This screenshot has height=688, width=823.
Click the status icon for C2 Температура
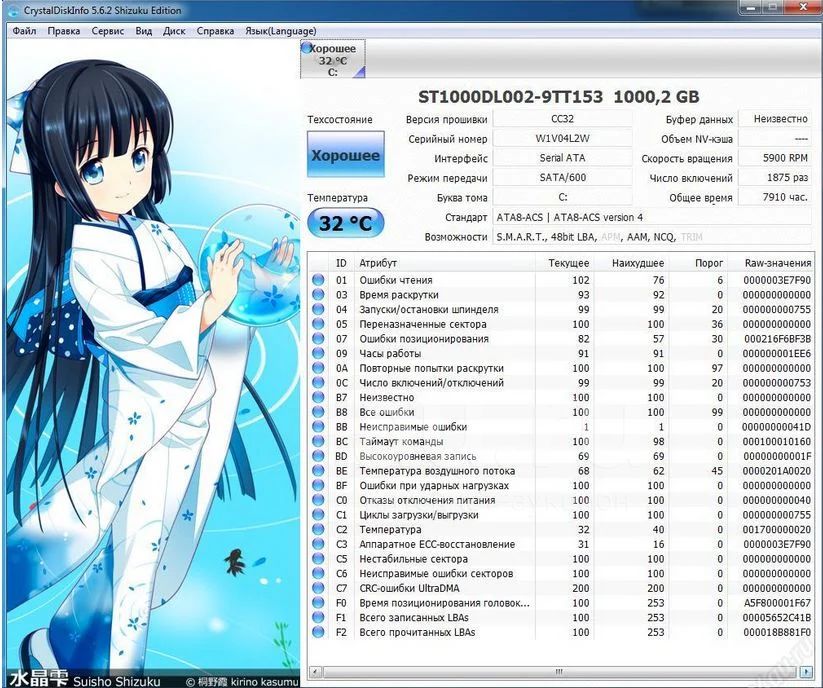tap(318, 530)
